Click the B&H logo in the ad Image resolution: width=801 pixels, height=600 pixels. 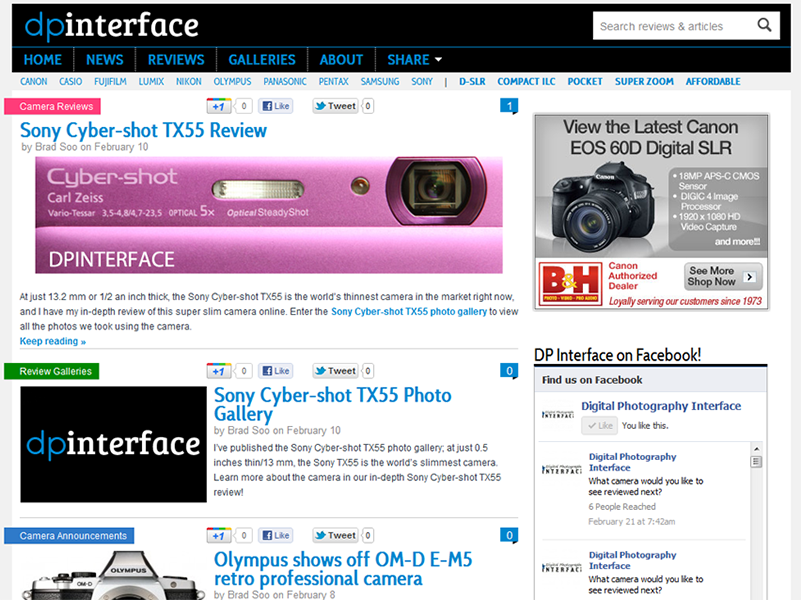coord(571,284)
